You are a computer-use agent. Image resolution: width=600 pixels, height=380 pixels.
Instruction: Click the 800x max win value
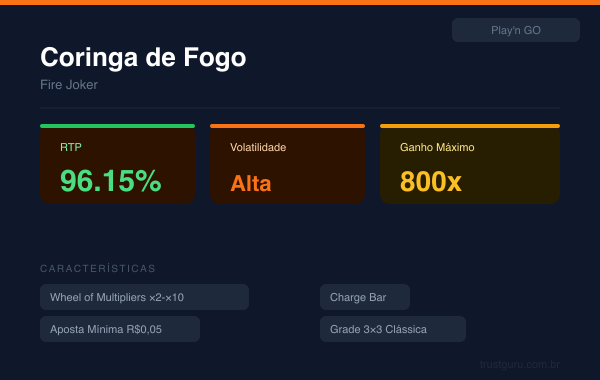tap(431, 181)
